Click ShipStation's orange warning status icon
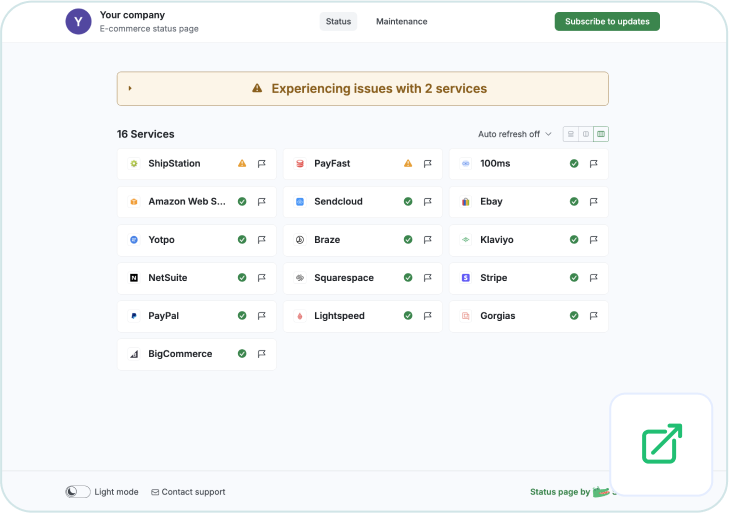This screenshot has height=513, width=729. (x=242, y=163)
